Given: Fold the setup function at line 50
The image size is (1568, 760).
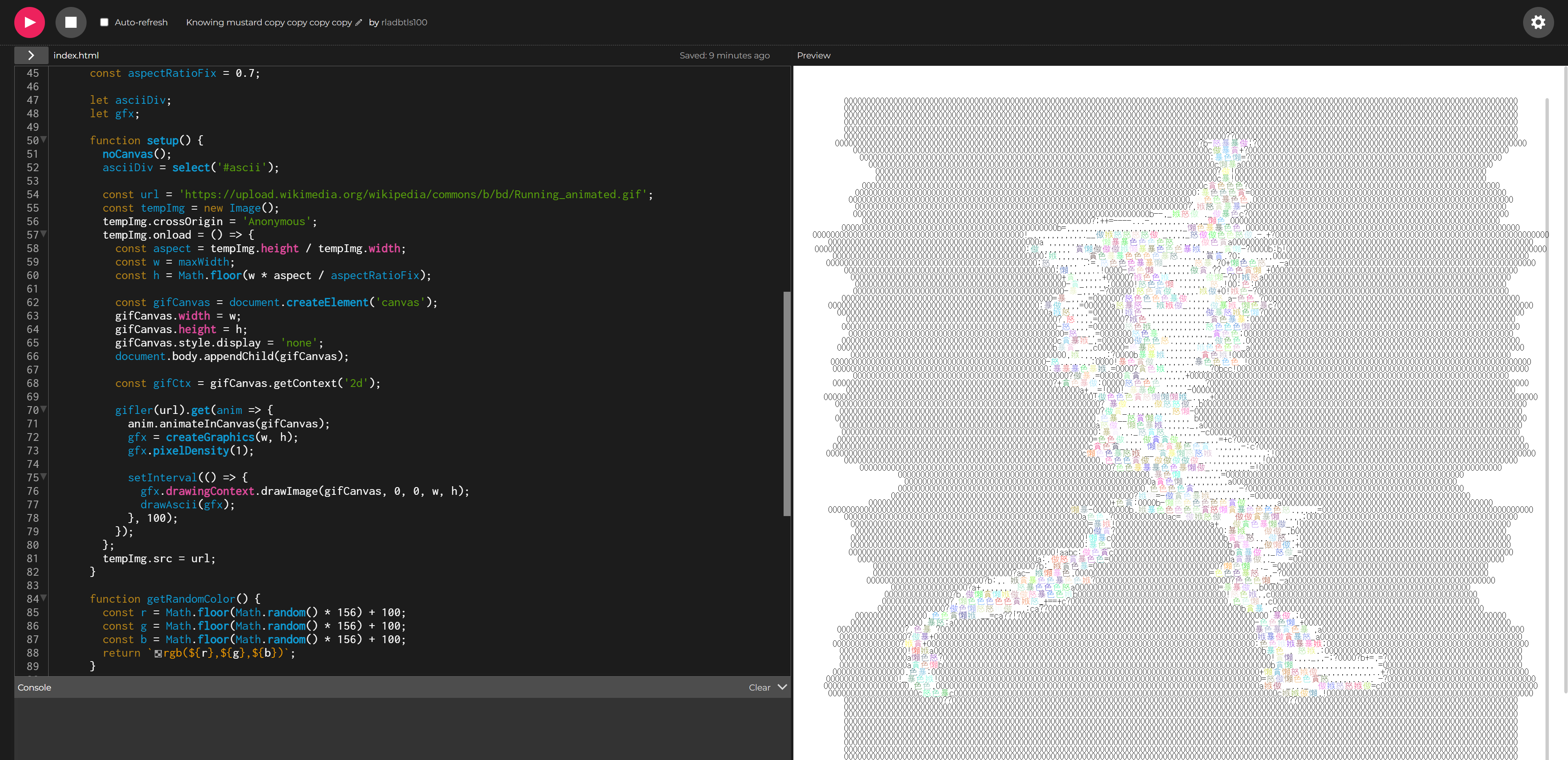Looking at the screenshot, I should [x=44, y=139].
